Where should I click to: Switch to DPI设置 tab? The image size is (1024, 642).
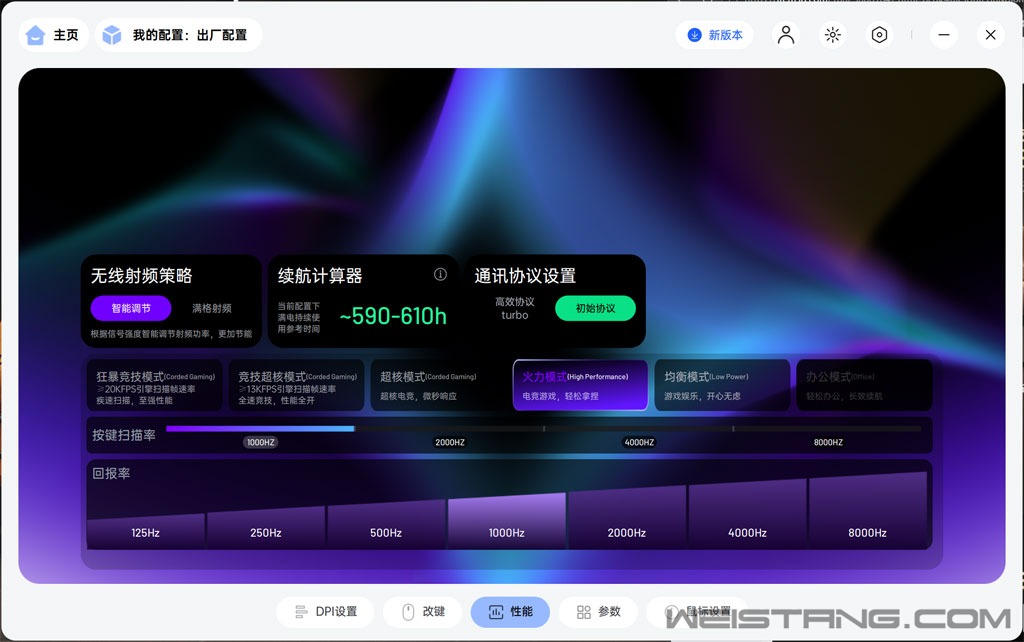pos(325,612)
